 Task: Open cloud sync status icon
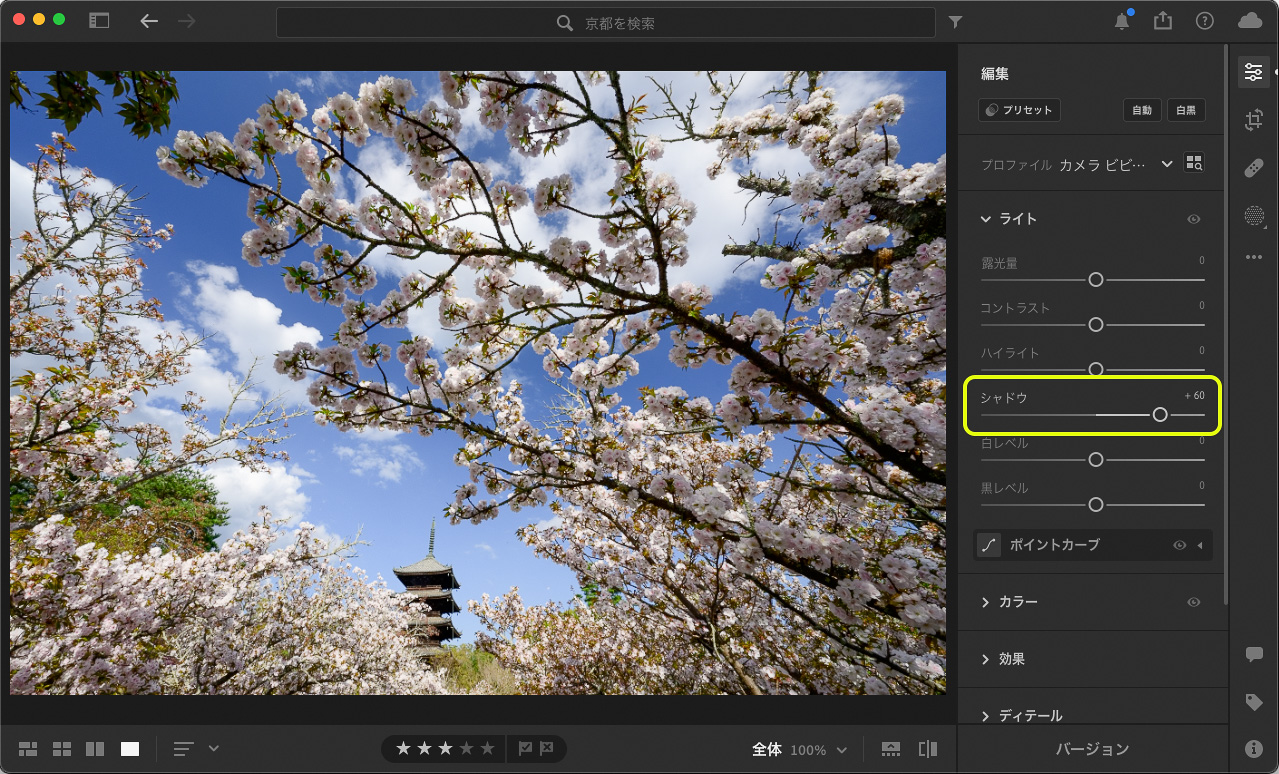point(1250,21)
